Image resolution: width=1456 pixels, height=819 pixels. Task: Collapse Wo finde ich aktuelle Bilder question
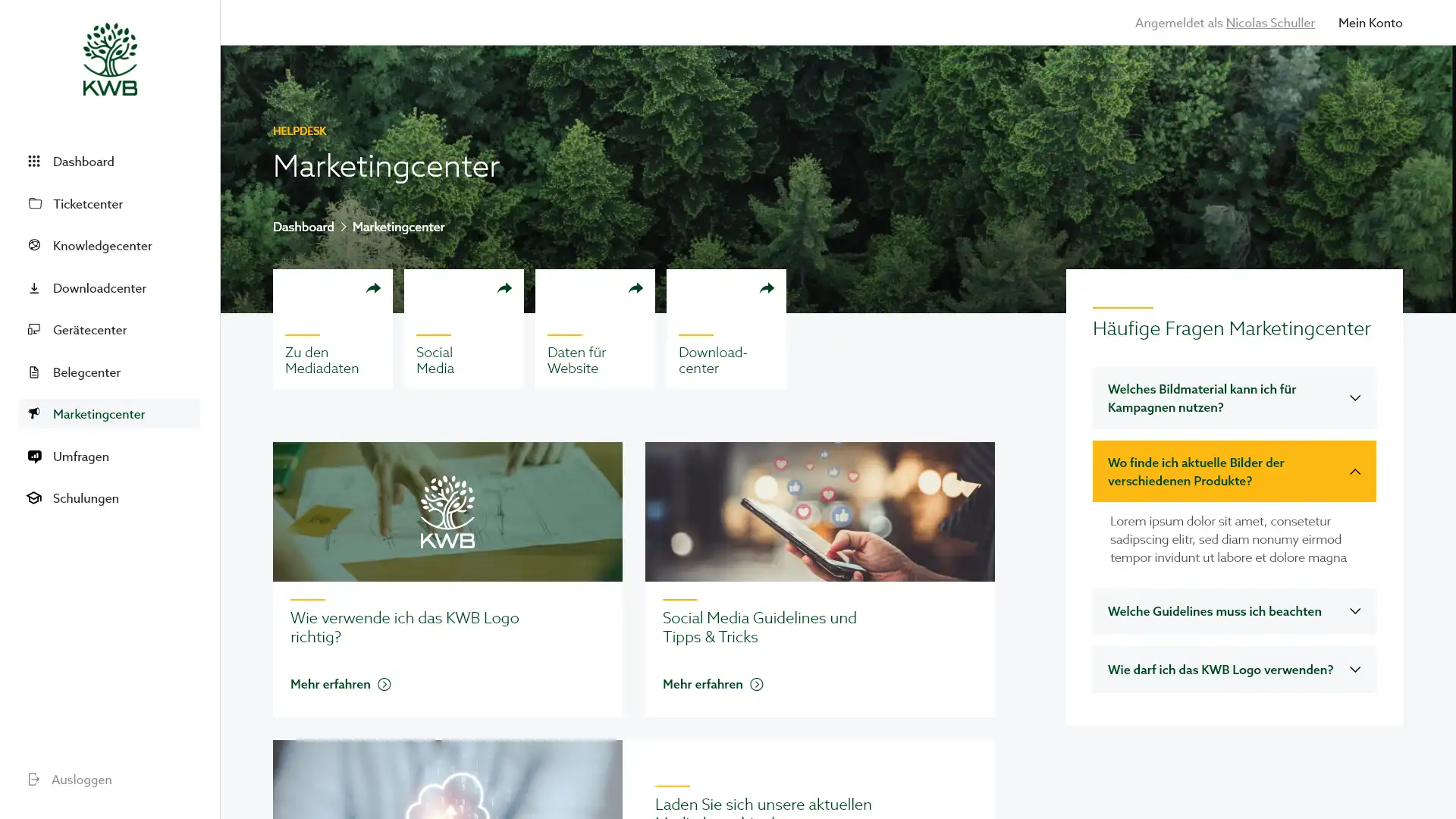pos(1234,472)
